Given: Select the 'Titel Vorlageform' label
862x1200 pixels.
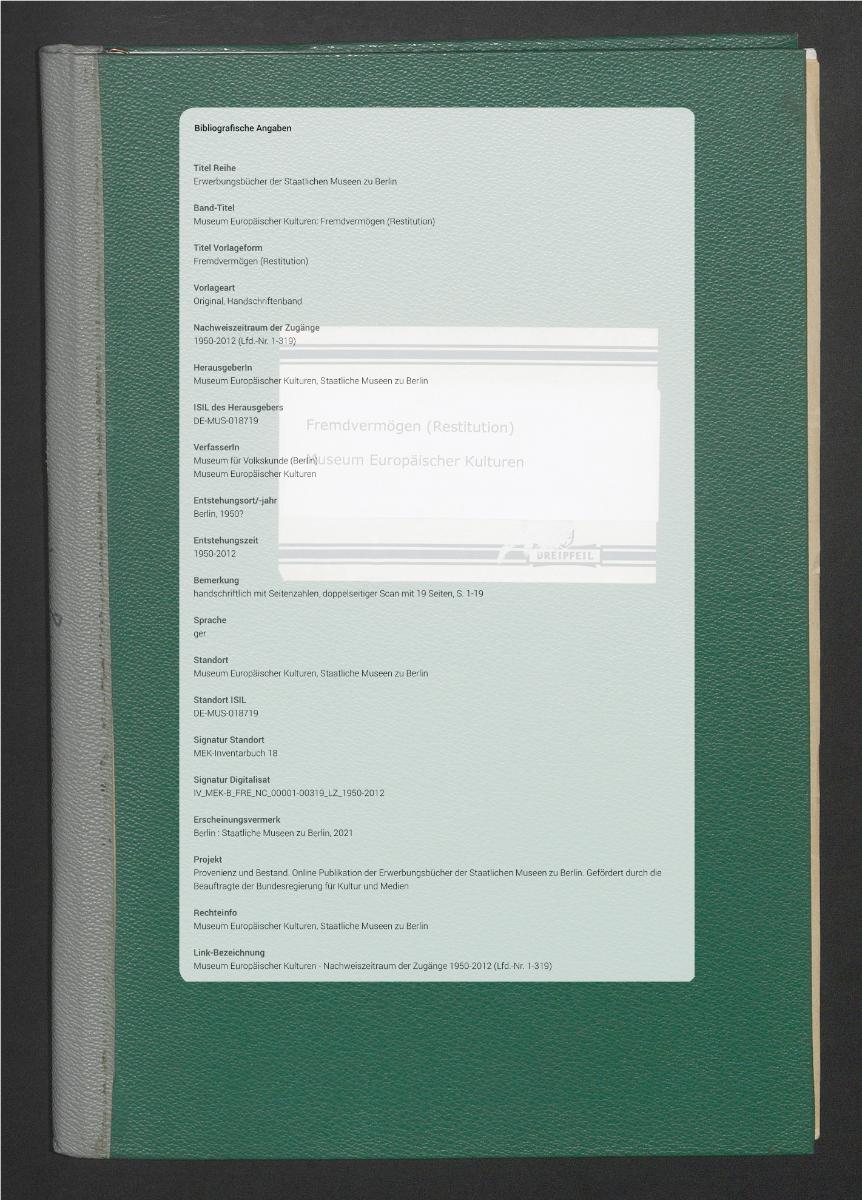Looking at the screenshot, I should [x=228, y=248].
